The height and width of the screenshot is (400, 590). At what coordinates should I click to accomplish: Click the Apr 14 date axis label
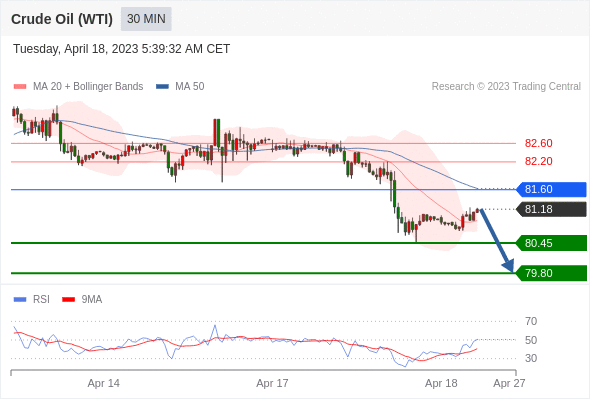[x=103, y=383]
